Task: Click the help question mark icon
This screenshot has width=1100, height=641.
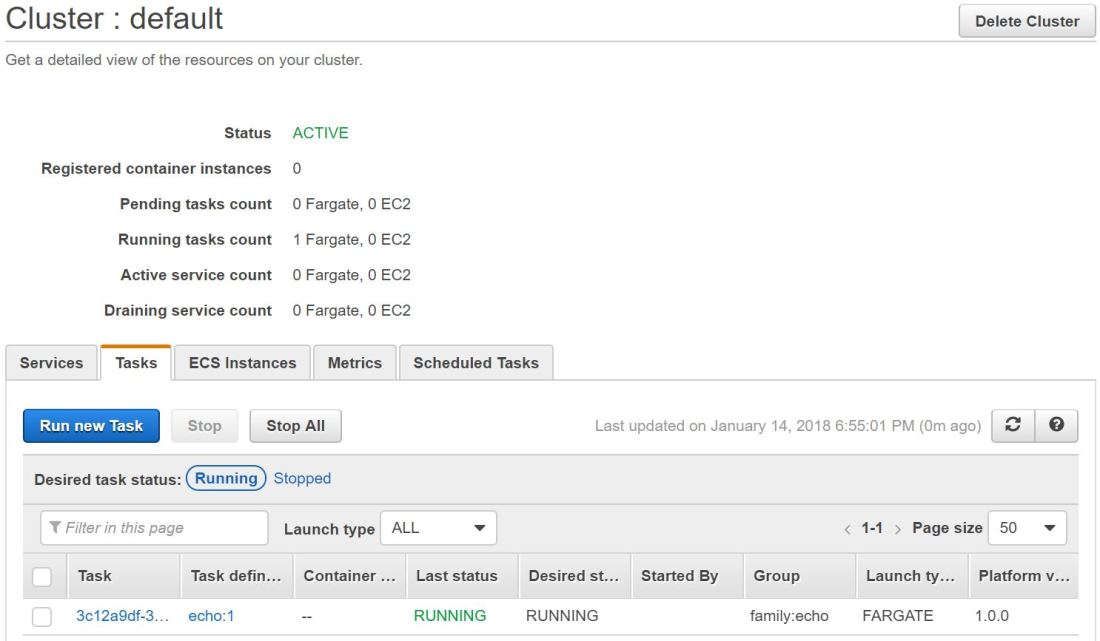Action: [1055, 425]
